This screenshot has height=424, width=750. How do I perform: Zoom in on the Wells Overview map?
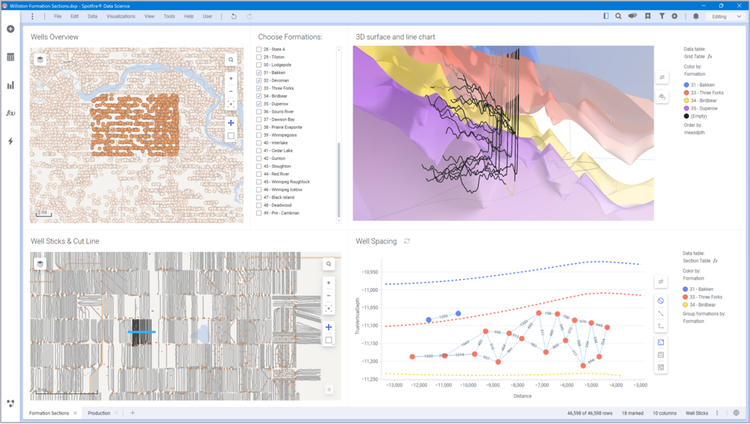coord(231,78)
